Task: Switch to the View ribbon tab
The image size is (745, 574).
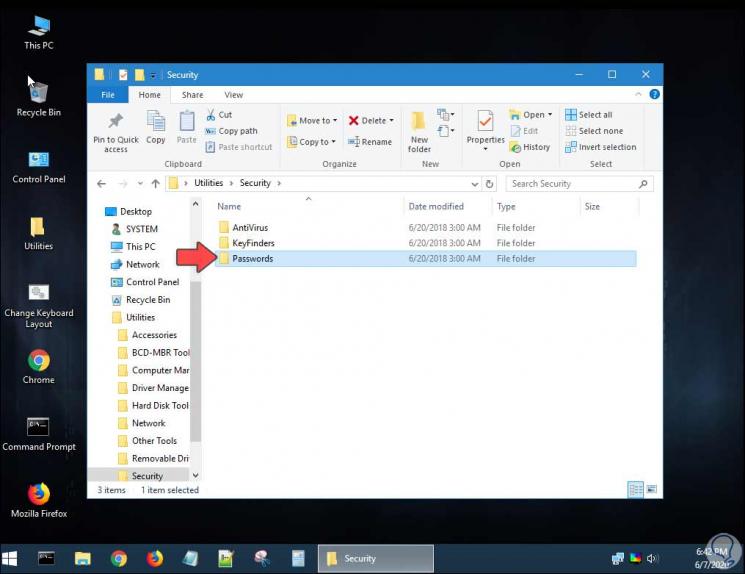Action: (x=233, y=95)
